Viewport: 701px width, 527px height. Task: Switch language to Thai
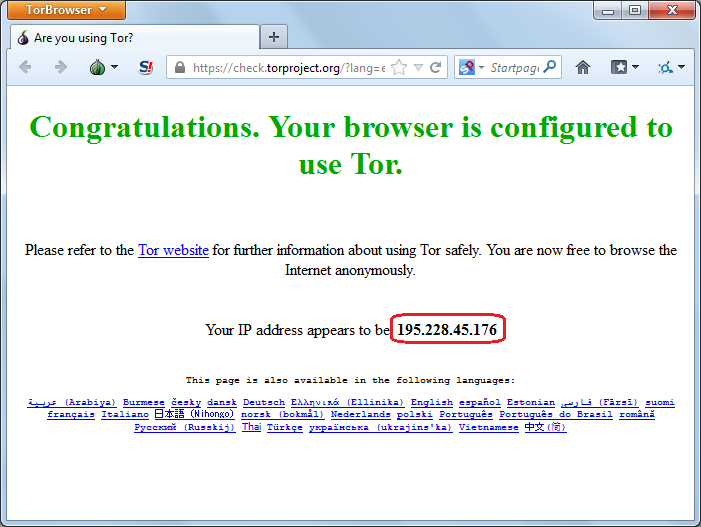coord(251,427)
